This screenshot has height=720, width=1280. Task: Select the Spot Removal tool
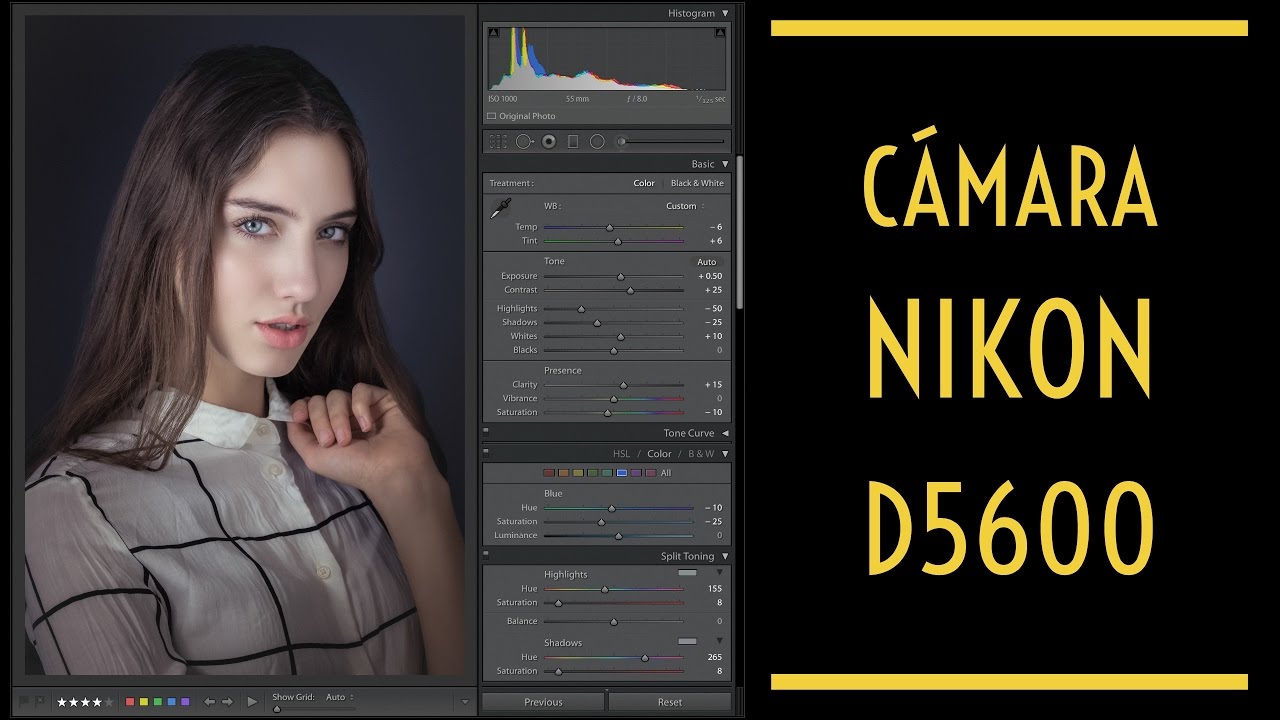(x=524, y=142)
